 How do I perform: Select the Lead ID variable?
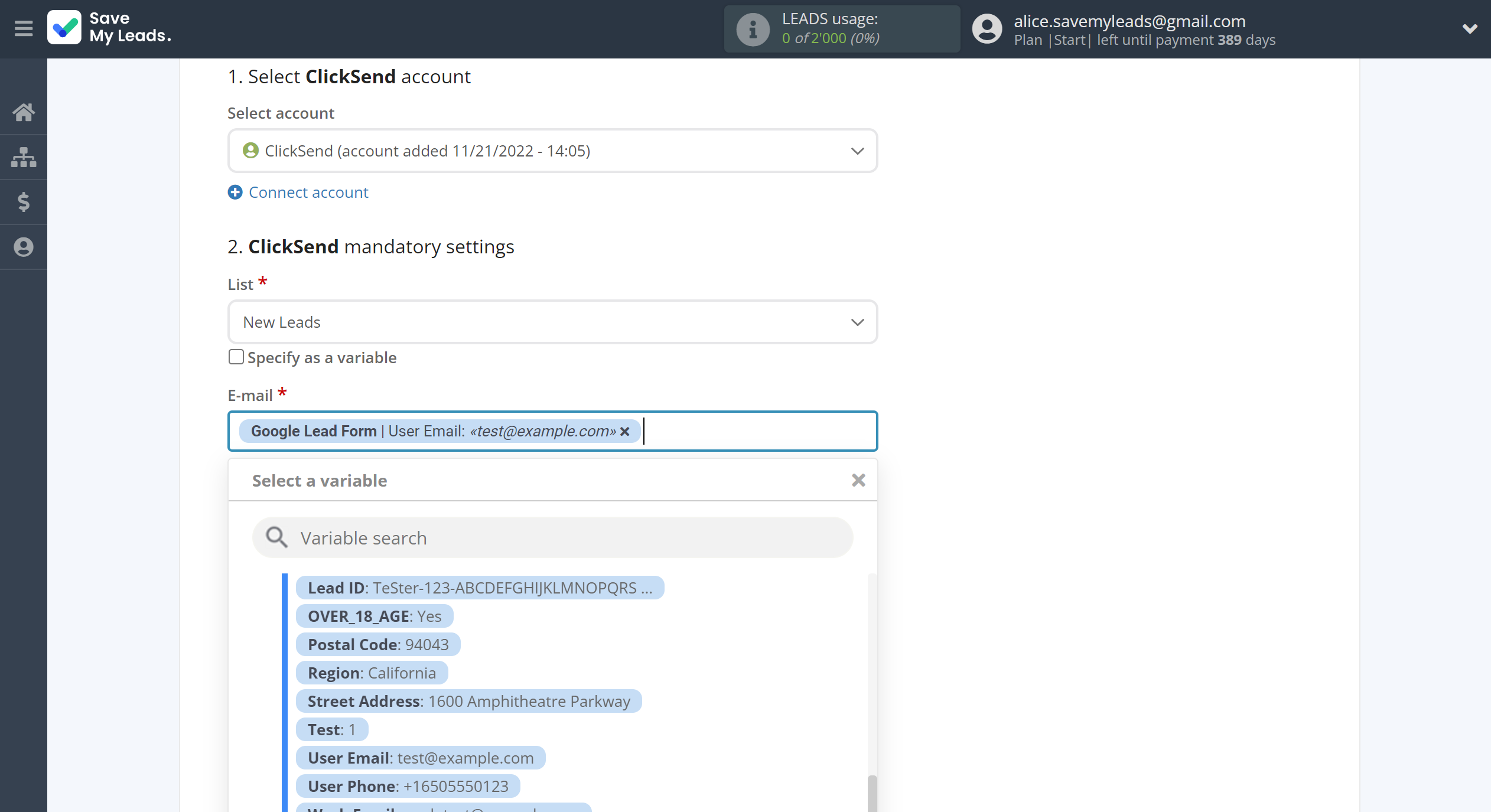(480, 588)
